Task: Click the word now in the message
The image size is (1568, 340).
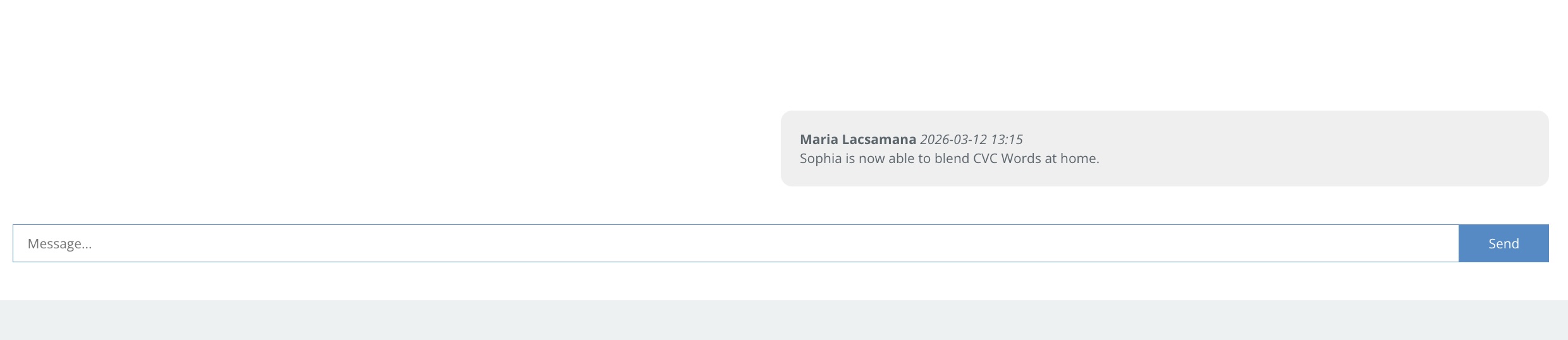Action: [871, 159]
